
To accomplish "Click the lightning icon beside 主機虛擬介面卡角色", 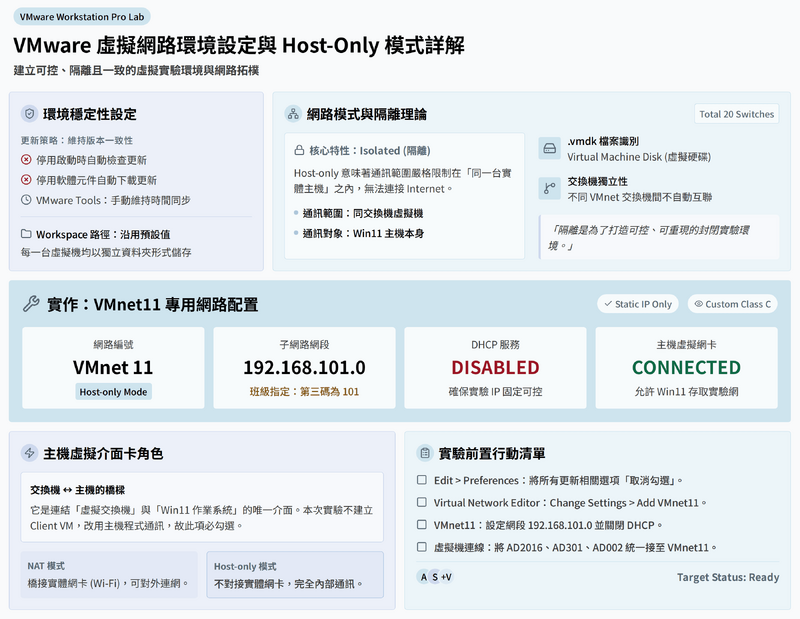I will pos(29,453).
